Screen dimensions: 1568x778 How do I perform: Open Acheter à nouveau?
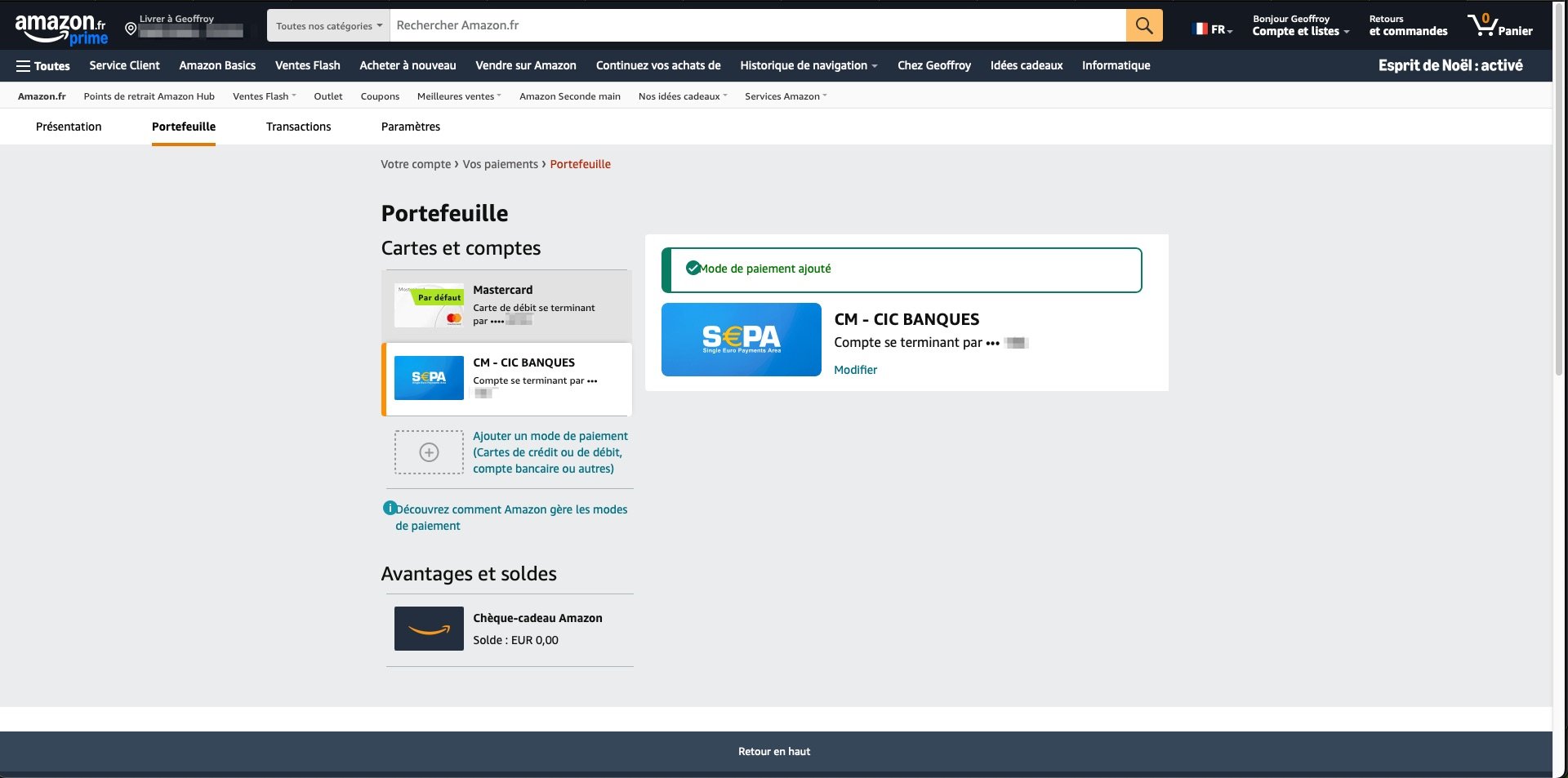click(408, 65)
